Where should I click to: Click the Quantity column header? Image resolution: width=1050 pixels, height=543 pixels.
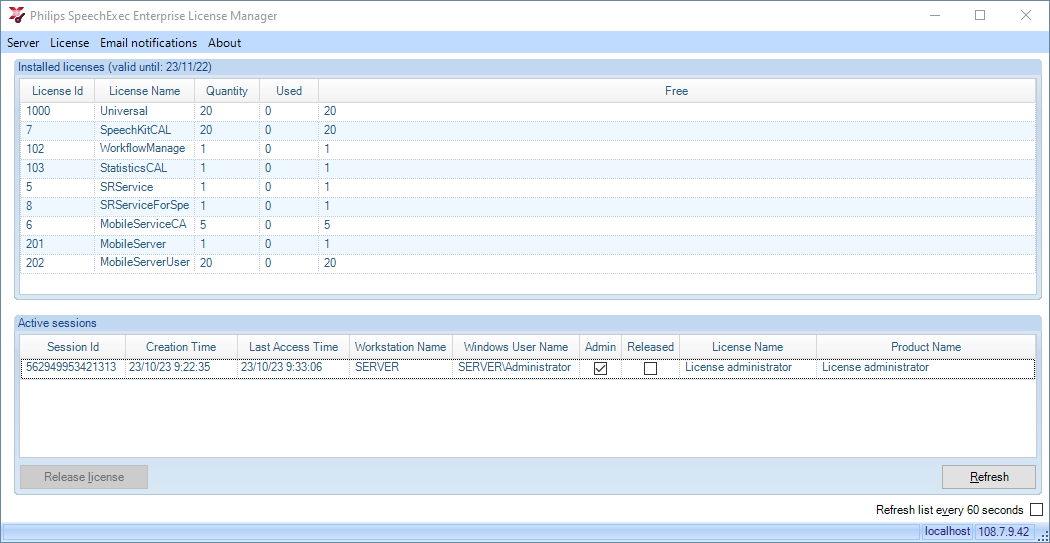tap(227, 91)
